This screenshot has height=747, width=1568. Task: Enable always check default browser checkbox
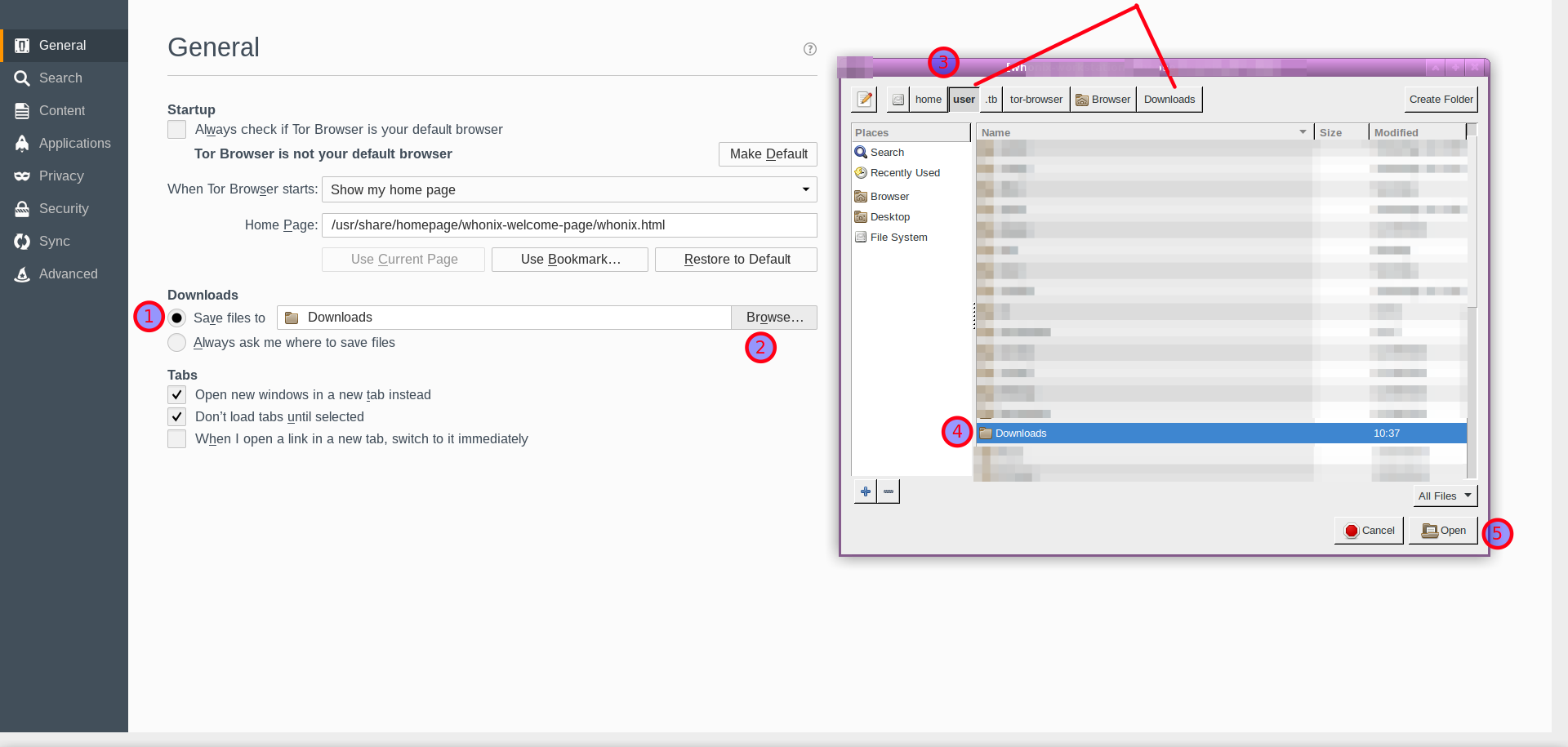177,130
